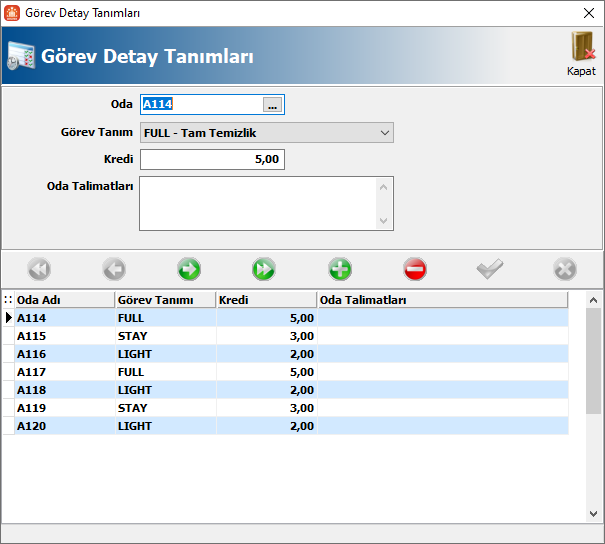Expand the Görev Tanım dropdown
Screen dimensions: 605x544
(x=385, y=132)
